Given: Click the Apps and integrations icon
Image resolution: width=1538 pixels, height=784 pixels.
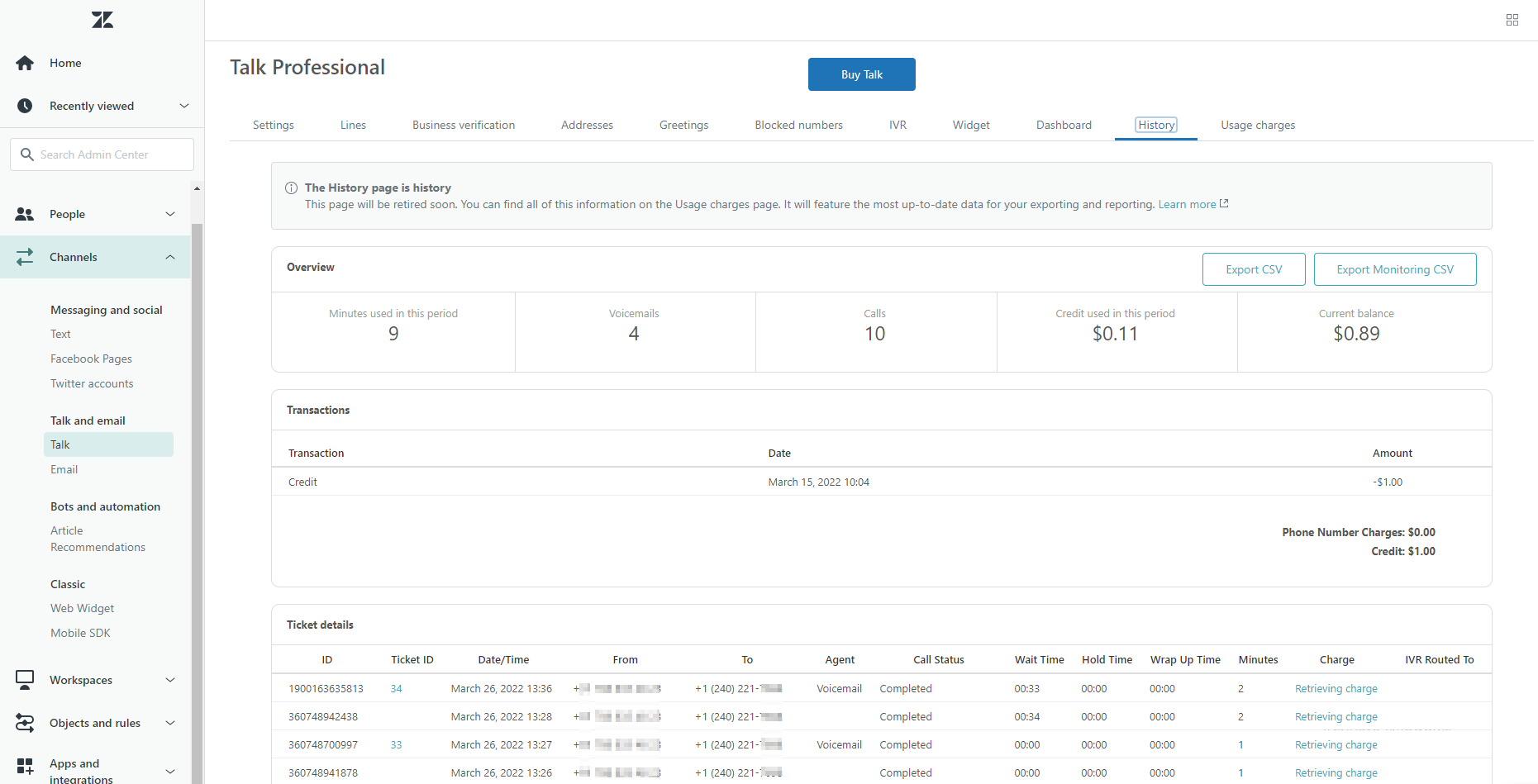Looking at the screenshot, I should point(25,766).
